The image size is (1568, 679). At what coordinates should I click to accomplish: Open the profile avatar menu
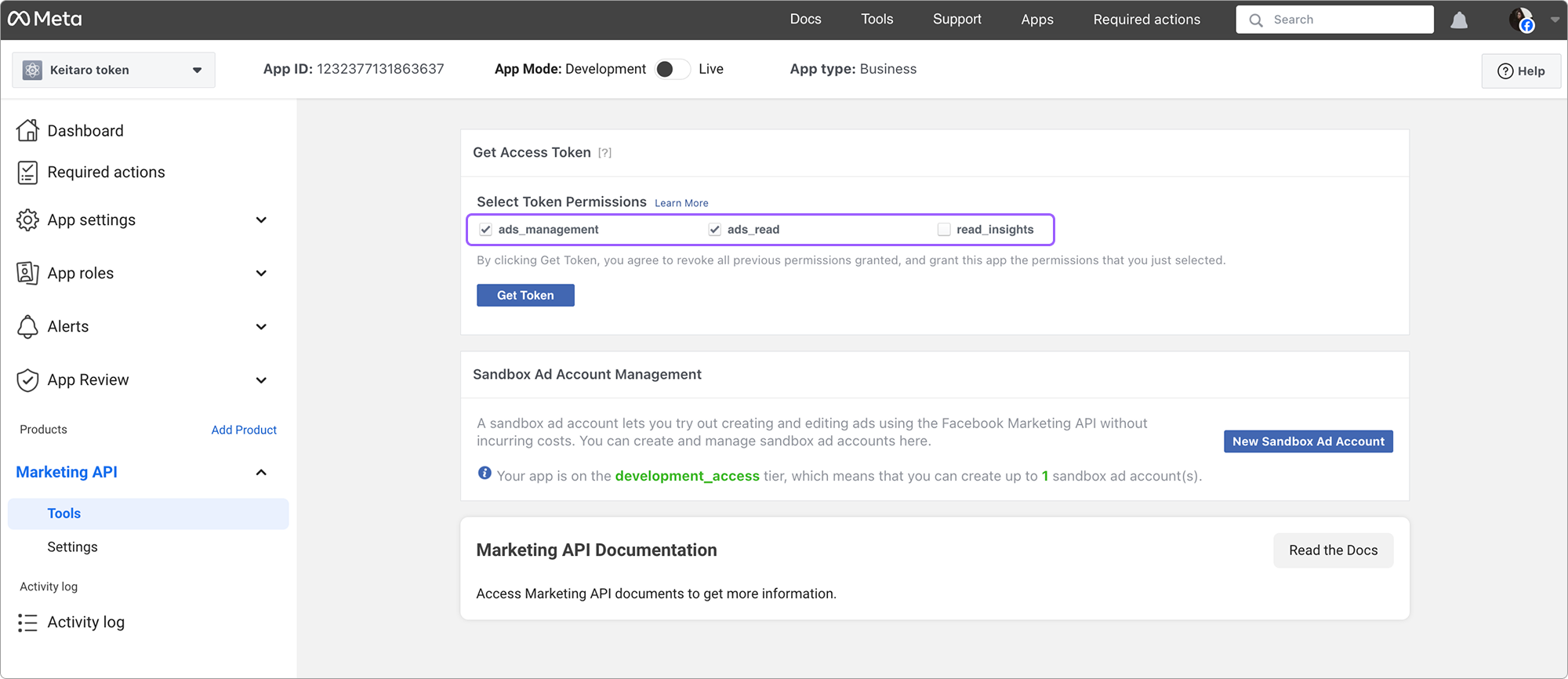1522,20
